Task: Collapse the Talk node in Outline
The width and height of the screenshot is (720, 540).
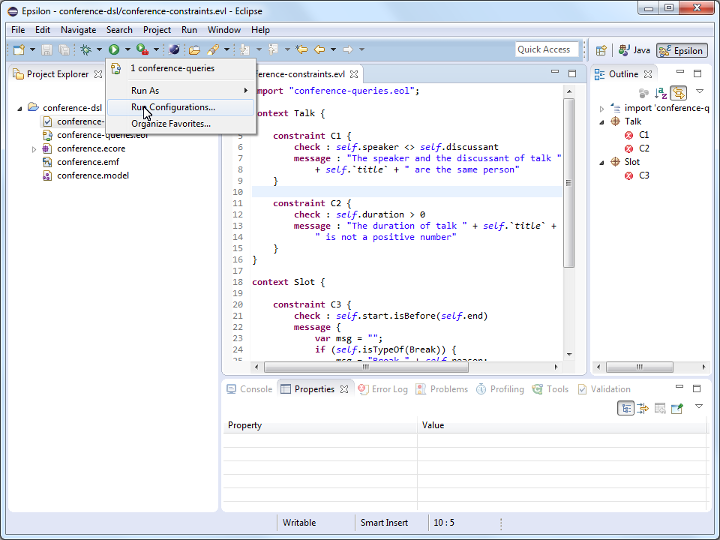Action: [602, 122]
